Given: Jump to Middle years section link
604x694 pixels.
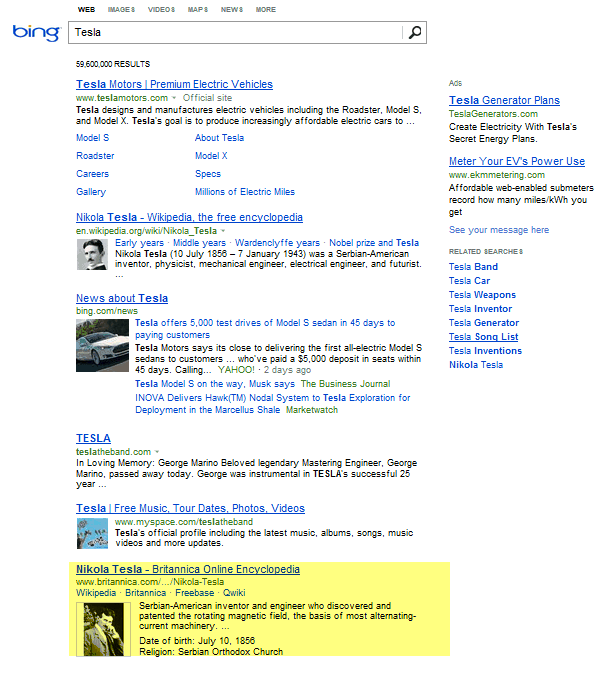Looking at the screenshot, I should tap(199, 243).
